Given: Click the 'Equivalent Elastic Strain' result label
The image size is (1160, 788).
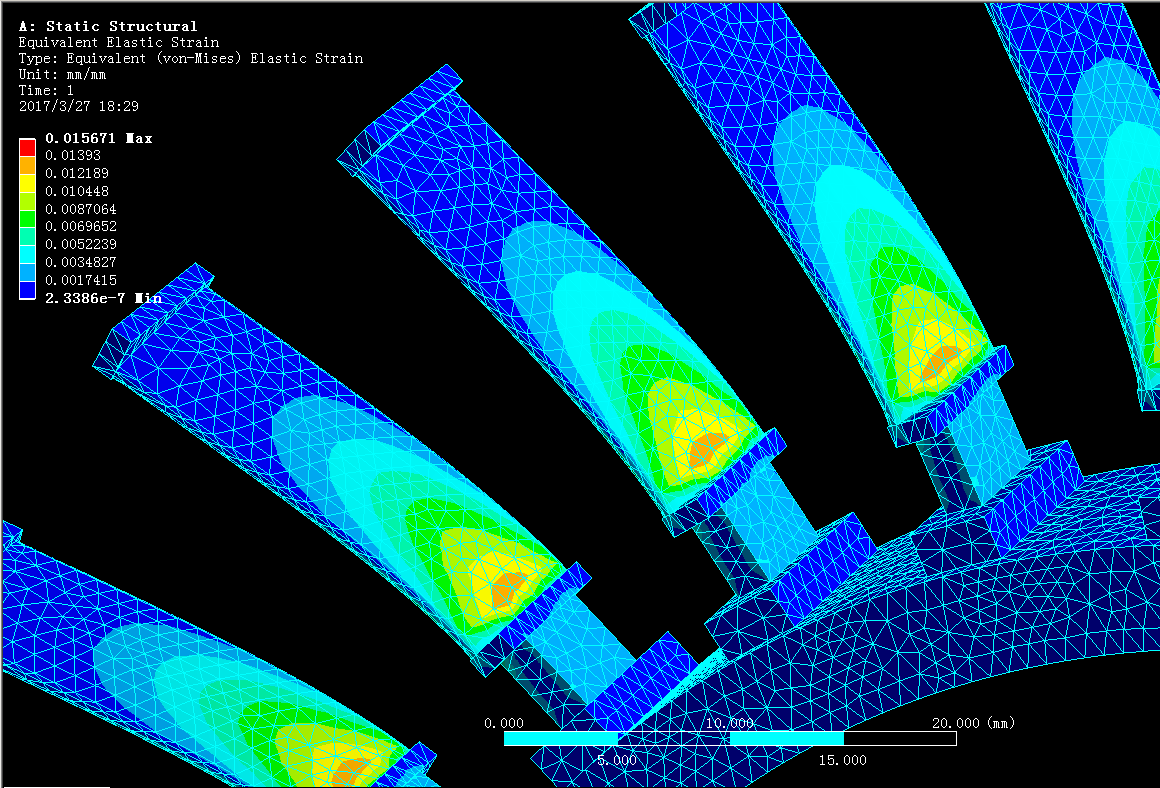Looking at the screenshot, I should 119,42.
